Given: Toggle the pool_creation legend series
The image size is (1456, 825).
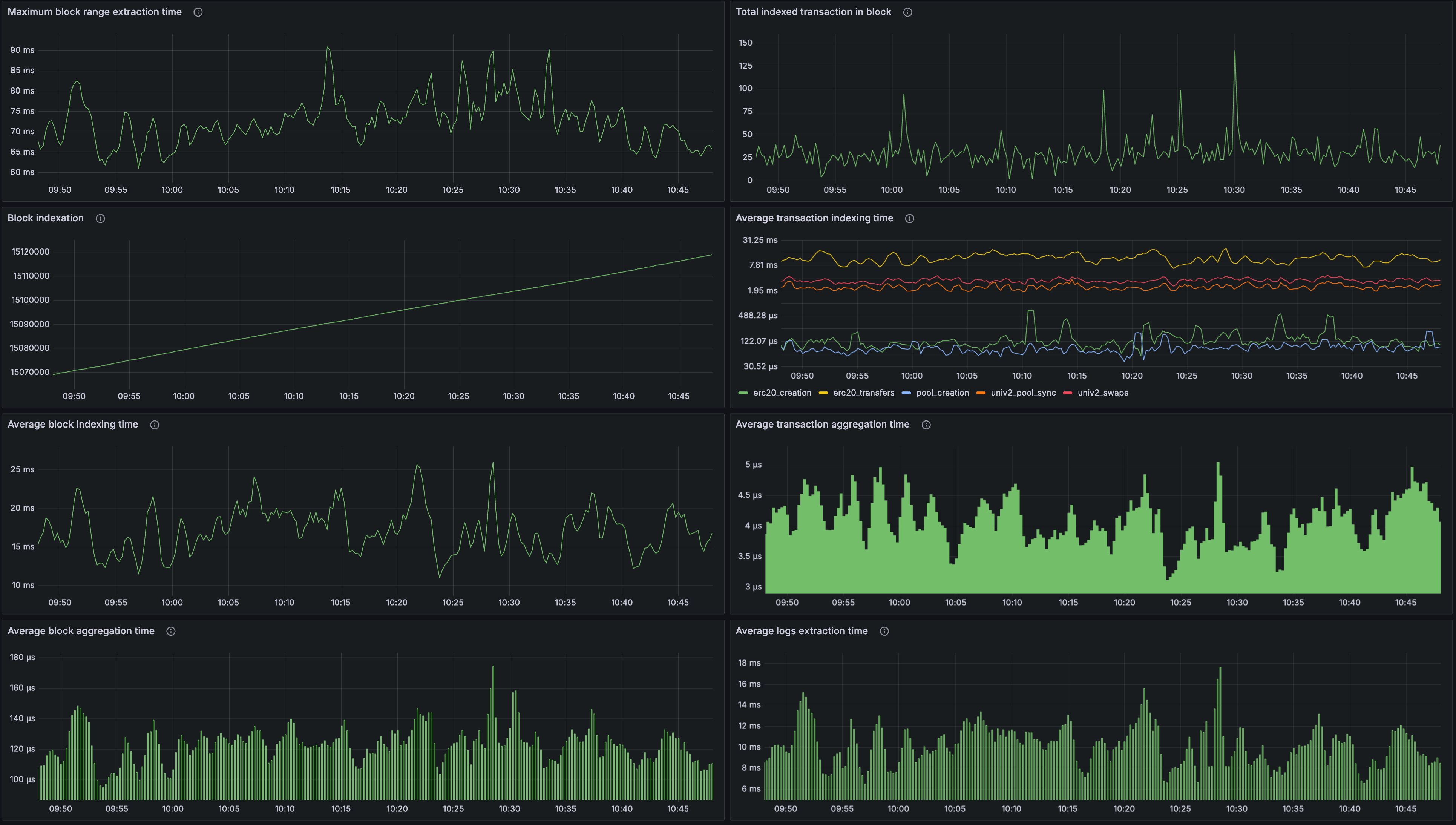Looking at the screenshot, I should click(x=942, y=393).
